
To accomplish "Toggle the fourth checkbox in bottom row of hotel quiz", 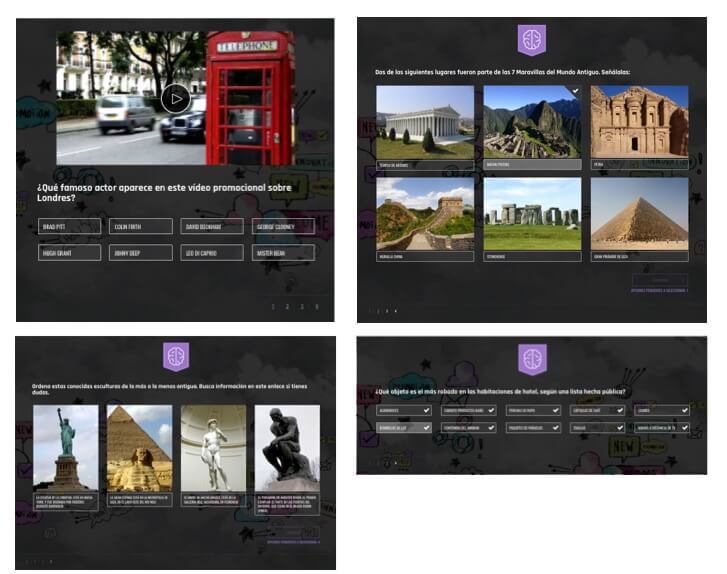I will 620,428.
